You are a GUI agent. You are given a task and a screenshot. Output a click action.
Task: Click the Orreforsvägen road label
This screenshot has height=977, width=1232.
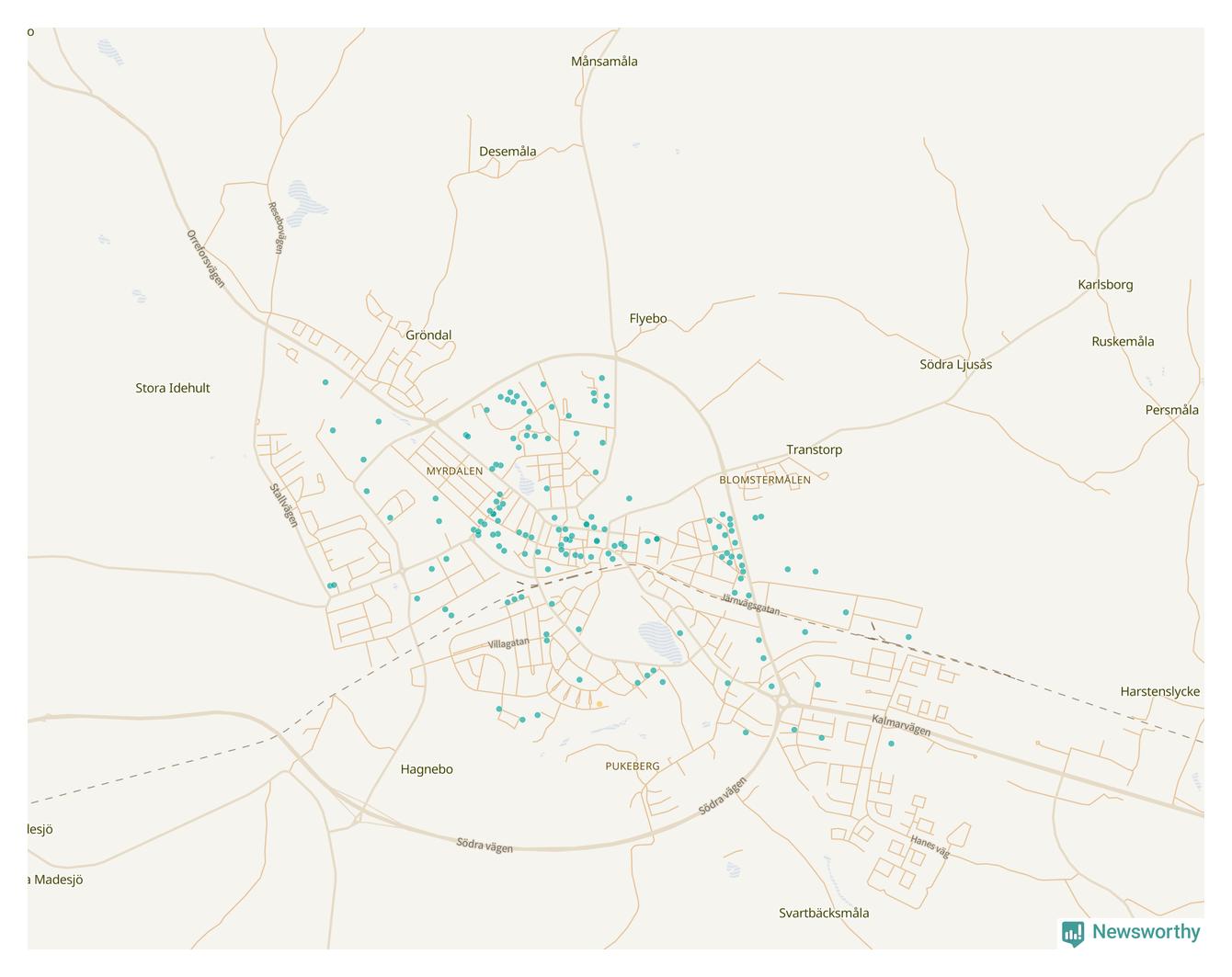pyautogui.click(x=206, y=258)
